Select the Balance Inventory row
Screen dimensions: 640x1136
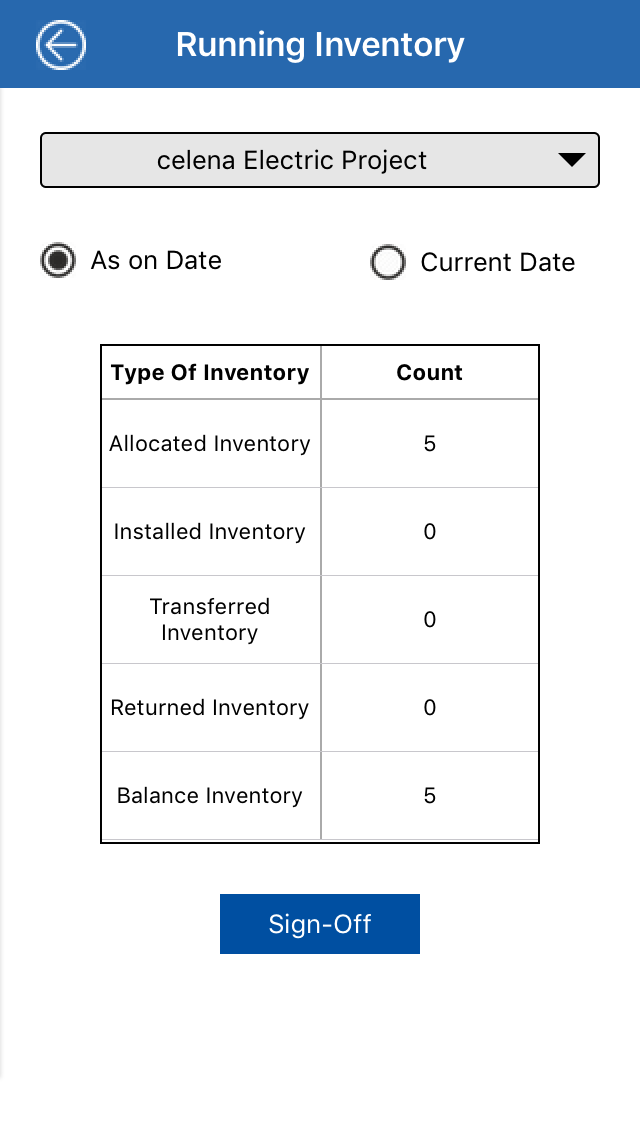tap(210, 796)
